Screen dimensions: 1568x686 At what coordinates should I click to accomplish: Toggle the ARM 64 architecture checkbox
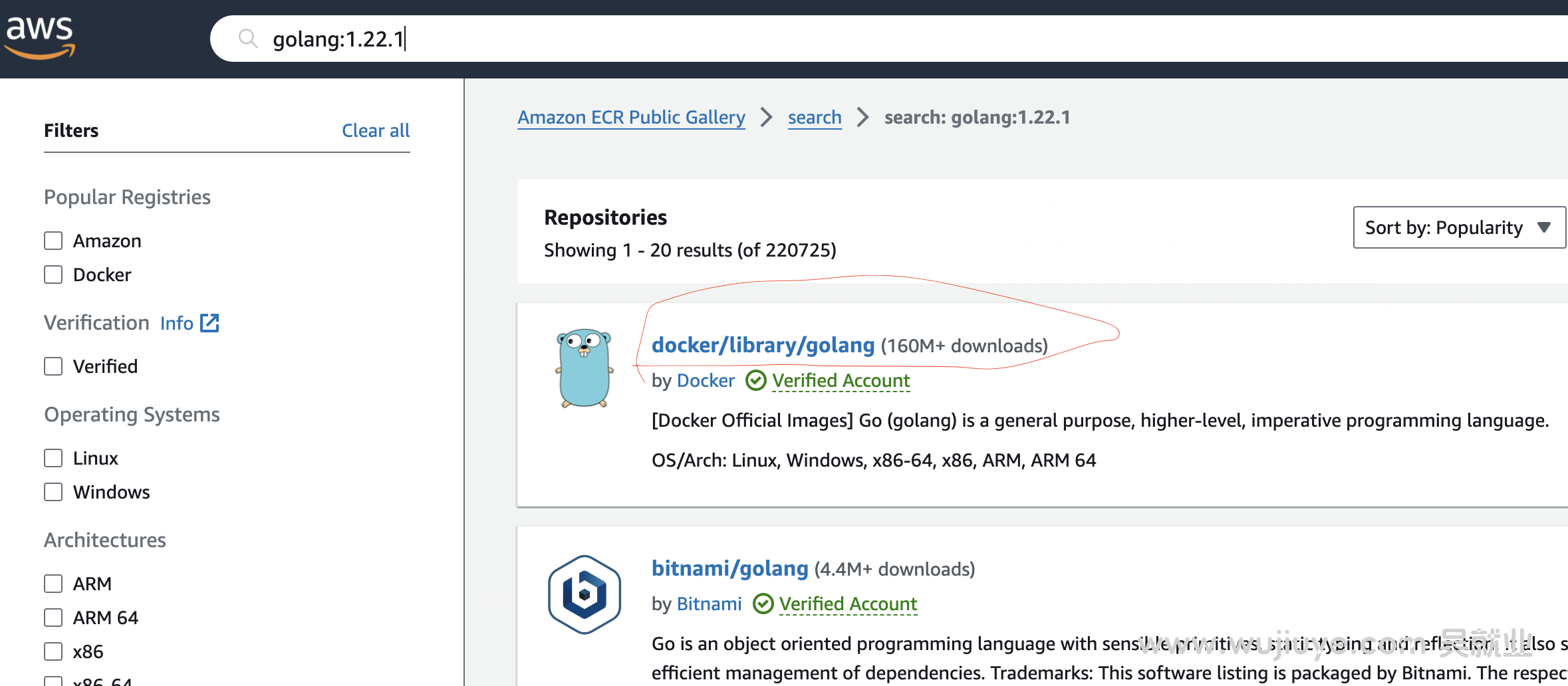(x=53, y=618)
